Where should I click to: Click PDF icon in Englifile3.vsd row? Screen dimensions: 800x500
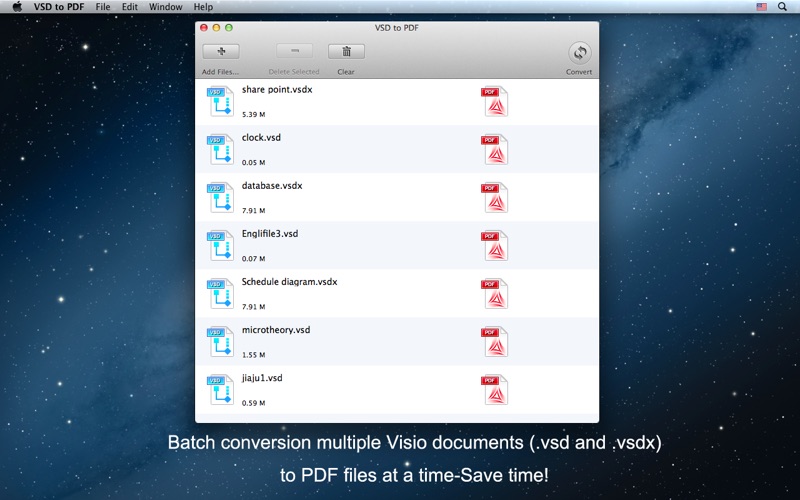pos(494,245)
